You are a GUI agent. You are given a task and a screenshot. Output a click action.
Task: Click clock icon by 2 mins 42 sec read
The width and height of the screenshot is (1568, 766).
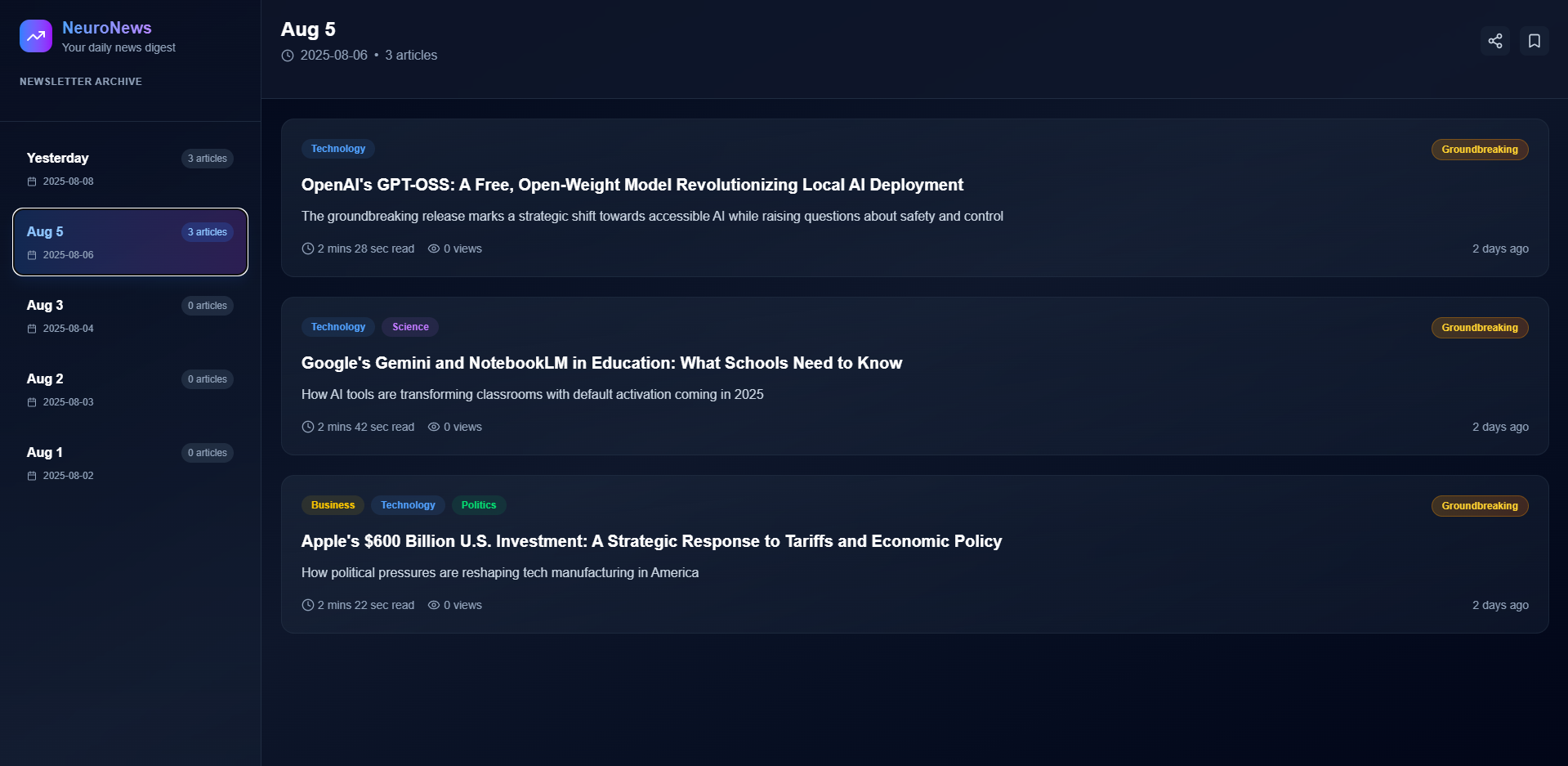(x=308, y=427)
